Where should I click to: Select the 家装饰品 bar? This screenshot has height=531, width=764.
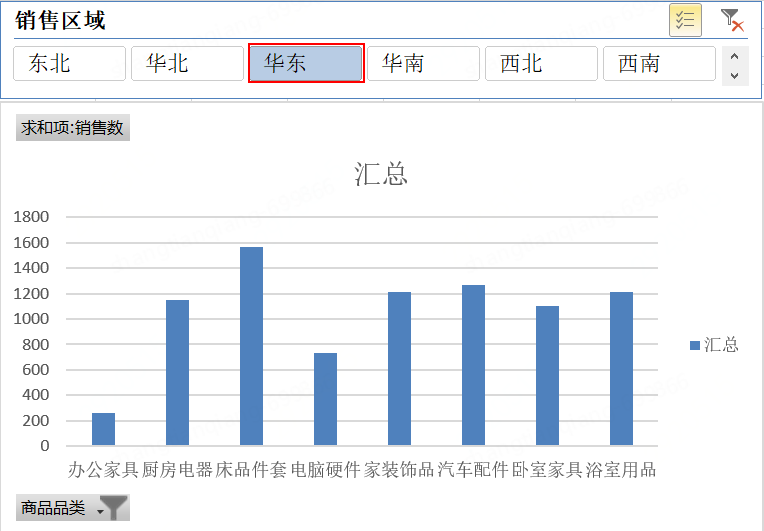click(400, 369)
